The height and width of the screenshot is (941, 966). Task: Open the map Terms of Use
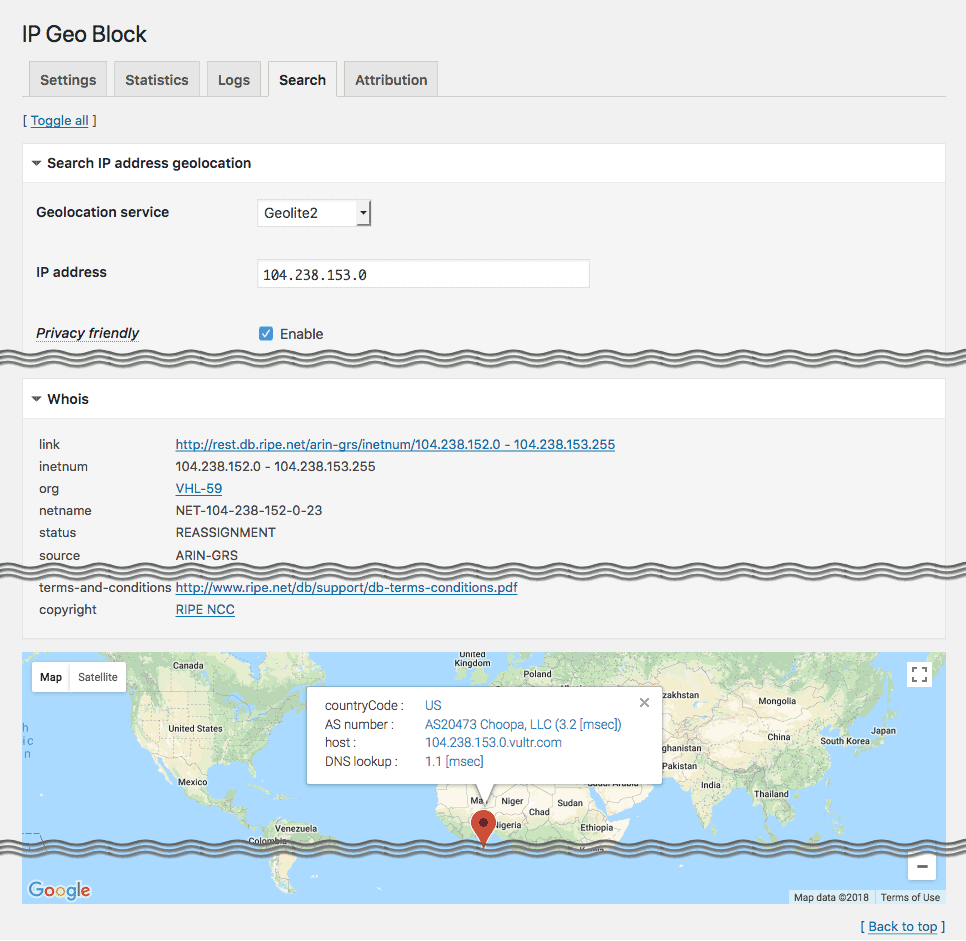pos(910,897)
